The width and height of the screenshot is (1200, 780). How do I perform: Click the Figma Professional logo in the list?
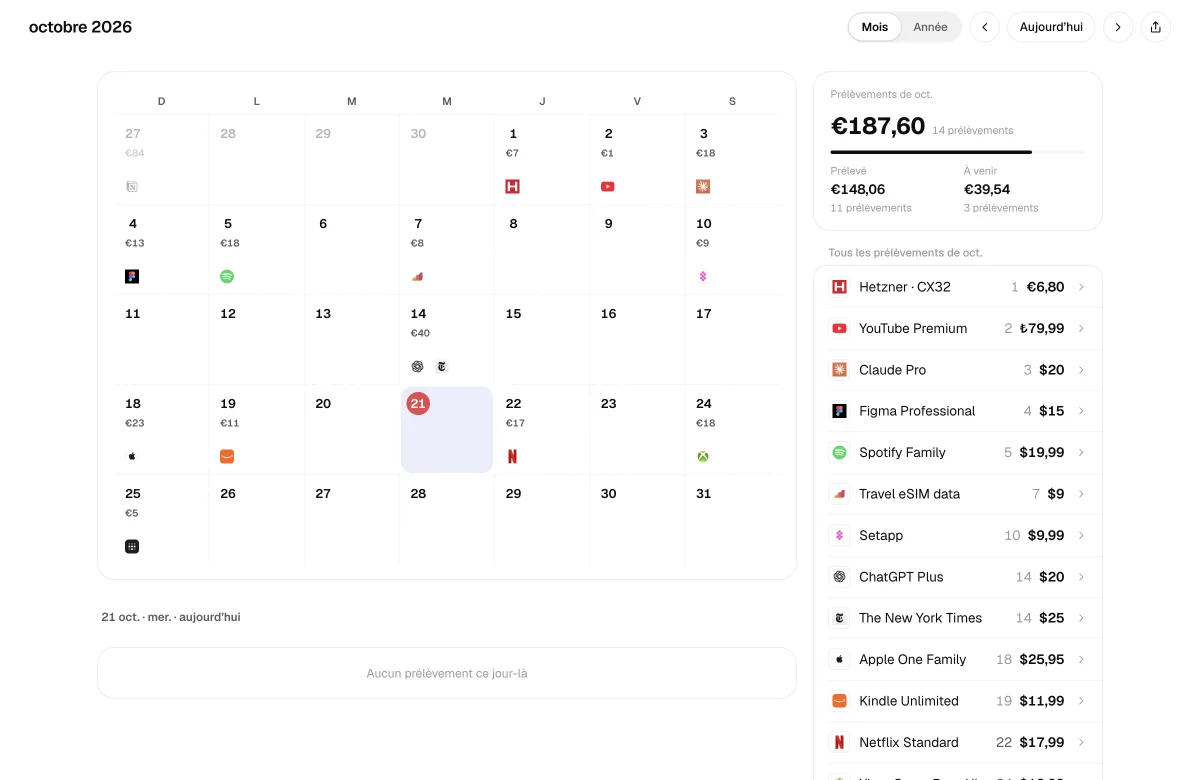tap(840, 411)
